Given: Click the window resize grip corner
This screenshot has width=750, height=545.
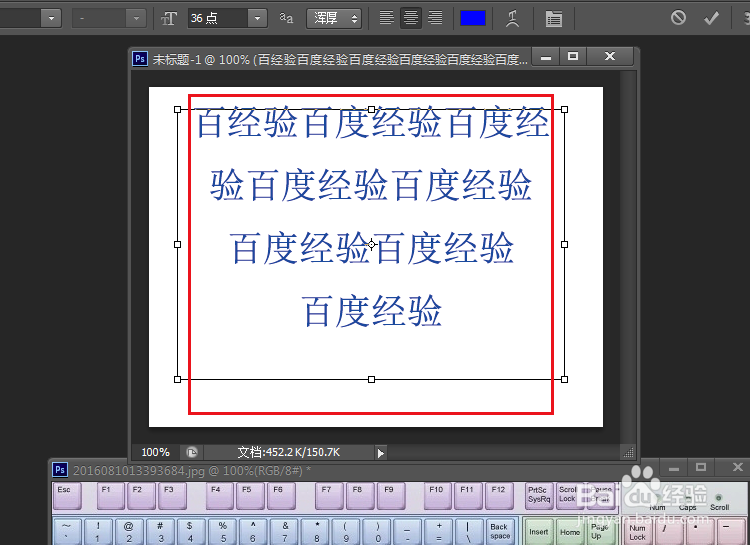Looking at the screenshot, I should click(x=629, y=452).
